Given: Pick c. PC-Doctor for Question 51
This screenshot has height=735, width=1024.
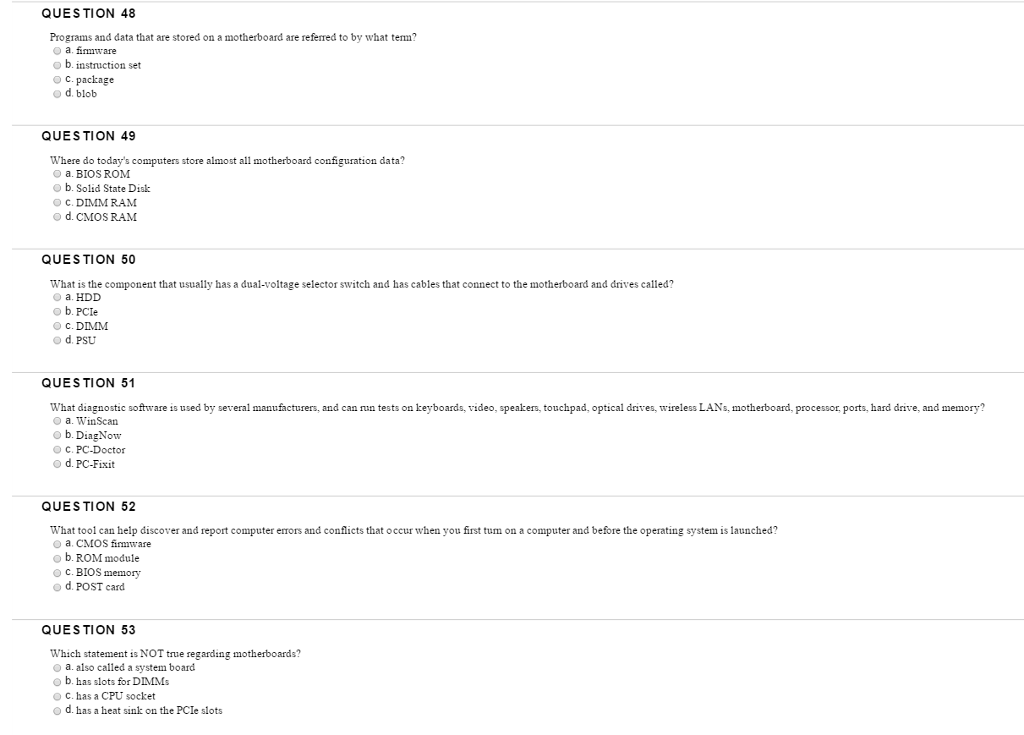Looking at the screenshot, I should [x=58, y=450].
